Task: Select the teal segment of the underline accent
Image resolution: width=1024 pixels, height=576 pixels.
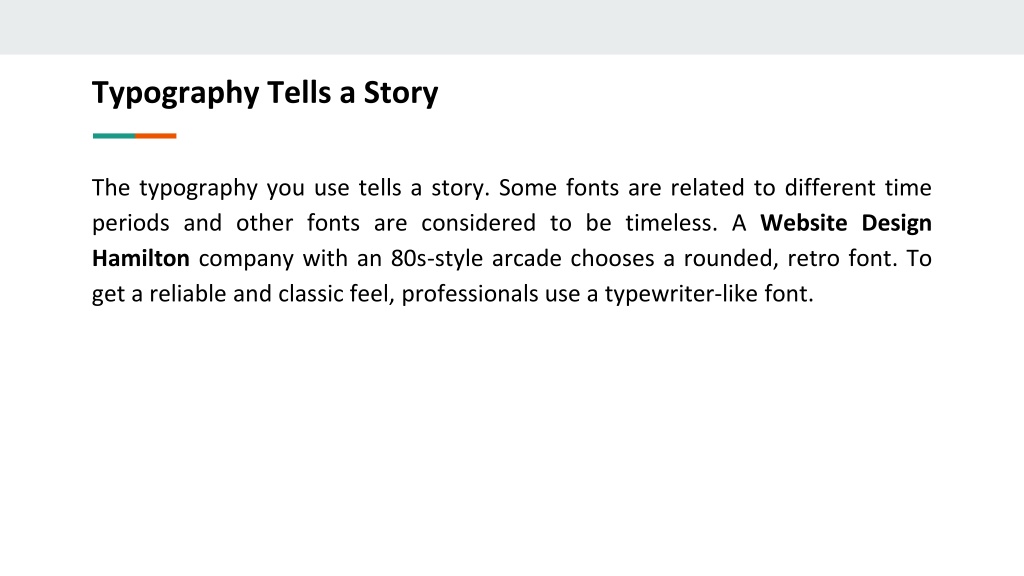Action: (x=114, y=136)
